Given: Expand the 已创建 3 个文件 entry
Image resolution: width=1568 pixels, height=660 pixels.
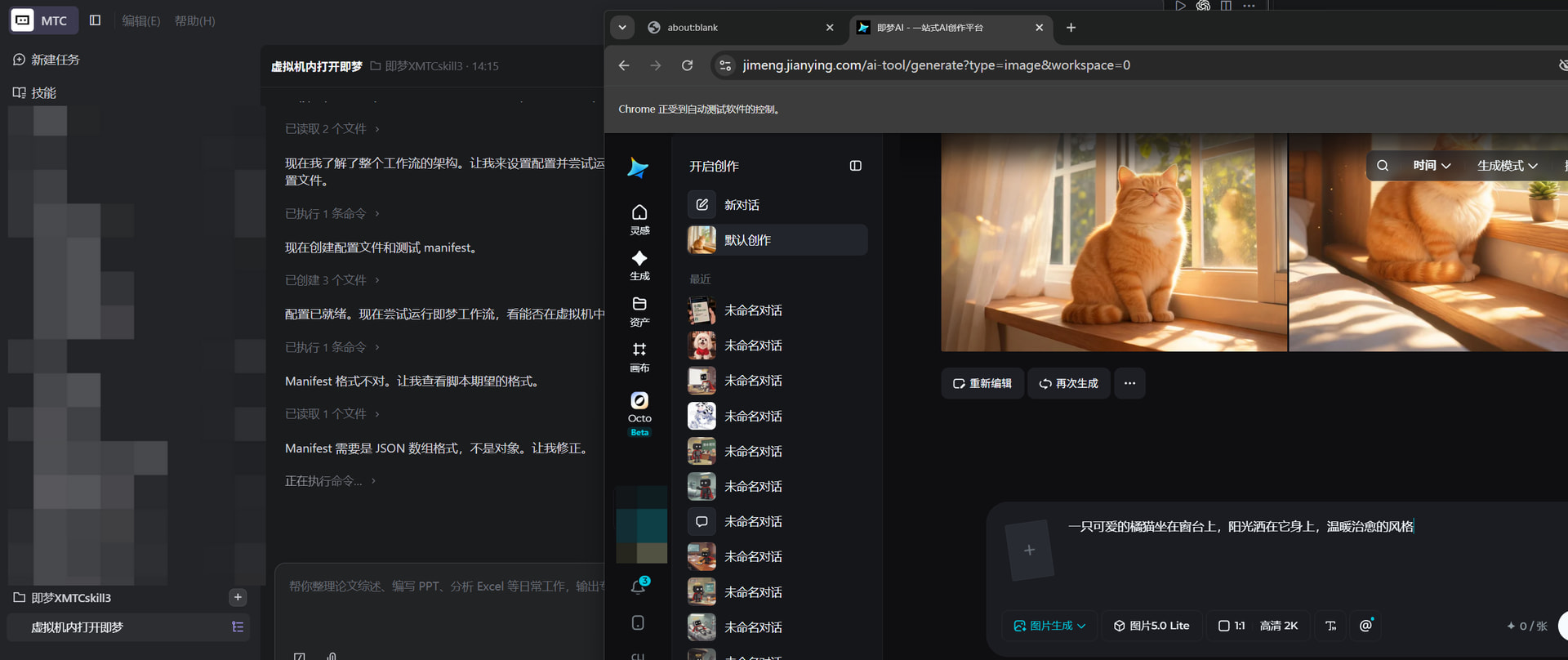Looking at the screenshot, I should (x=332, y=280).
